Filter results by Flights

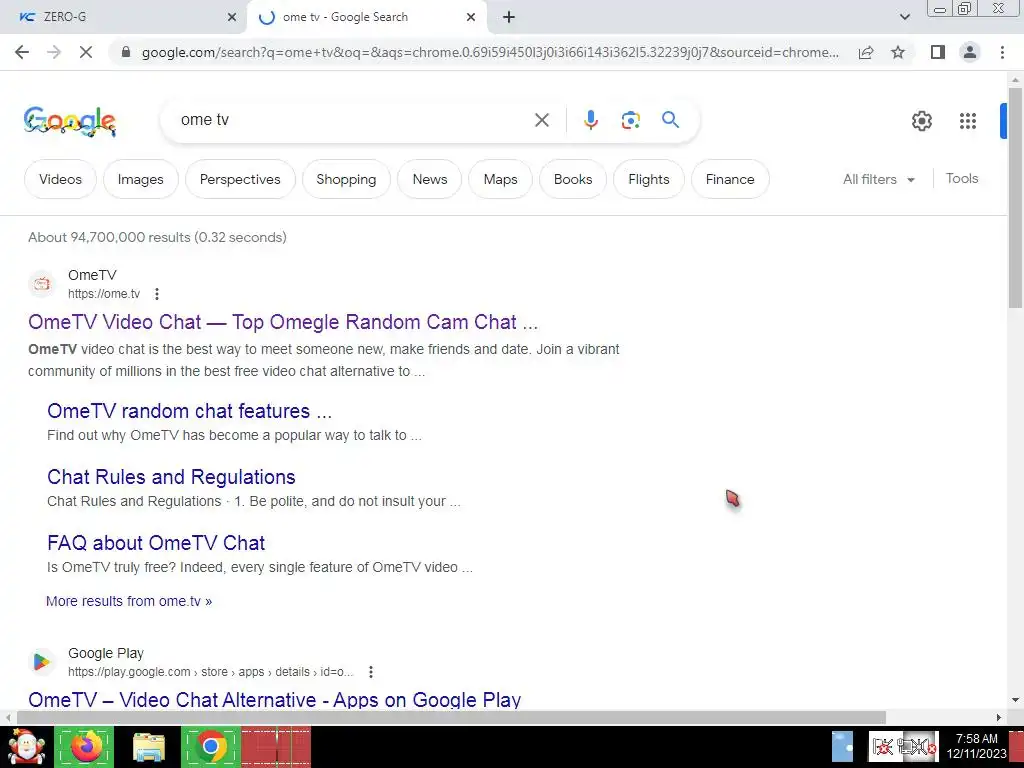648,179
